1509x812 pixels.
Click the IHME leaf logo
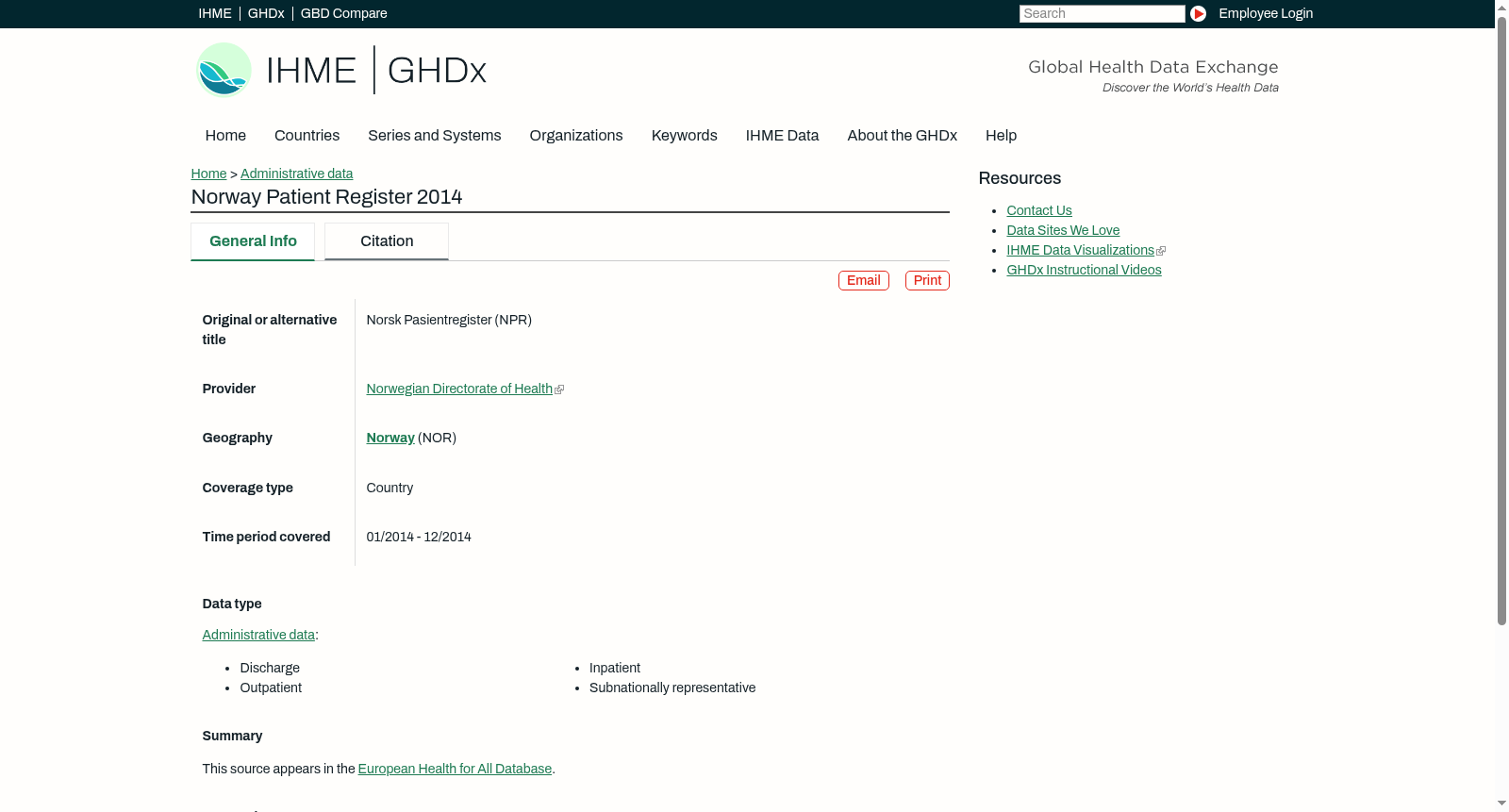[x=224, y=70]
